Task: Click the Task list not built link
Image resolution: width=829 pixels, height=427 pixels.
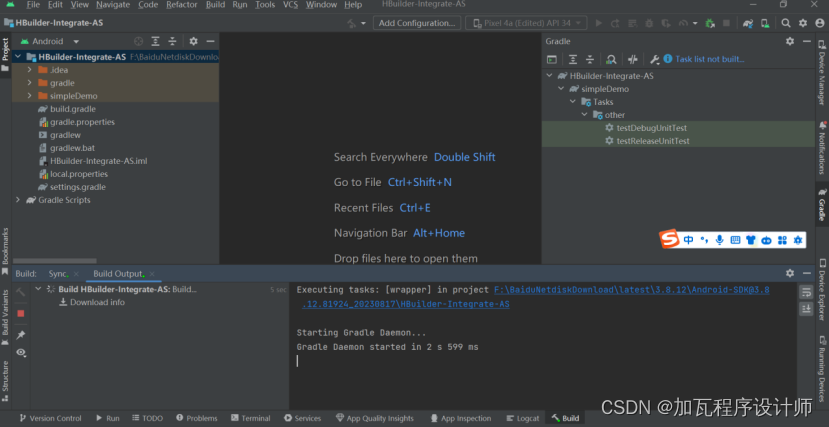Action: point(709,59)
